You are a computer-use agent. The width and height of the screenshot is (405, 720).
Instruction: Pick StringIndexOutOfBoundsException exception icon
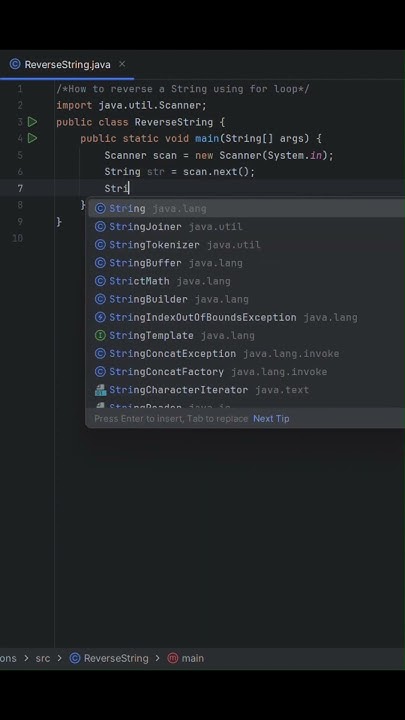click(100, 317)
